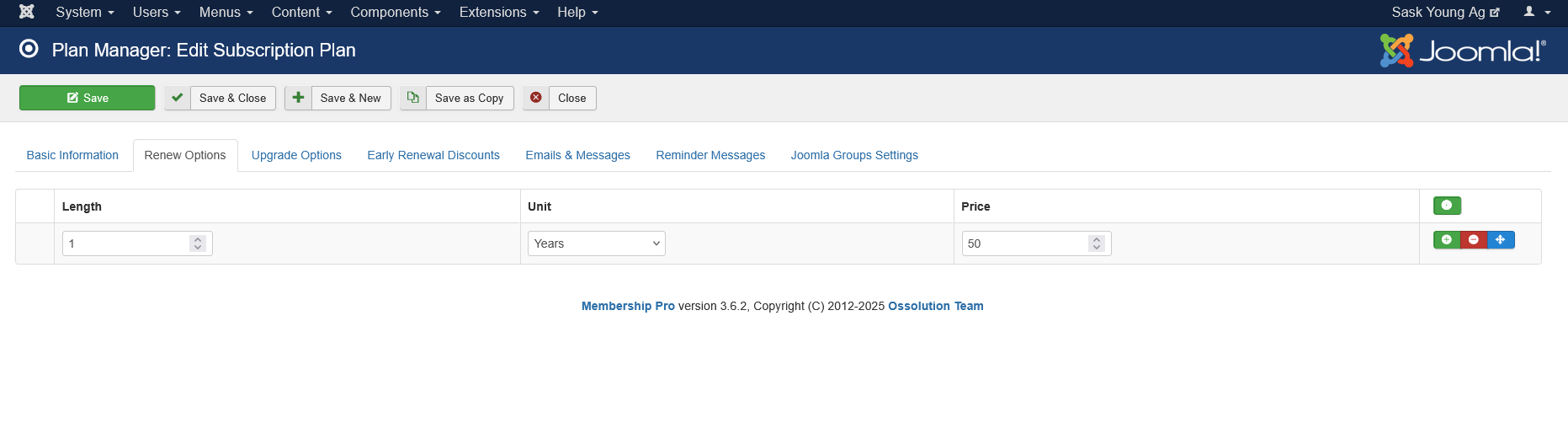1568x428 pixels.
Task: Switch to the Early Renewal Discounts tab
Action: tap(433, 155)
